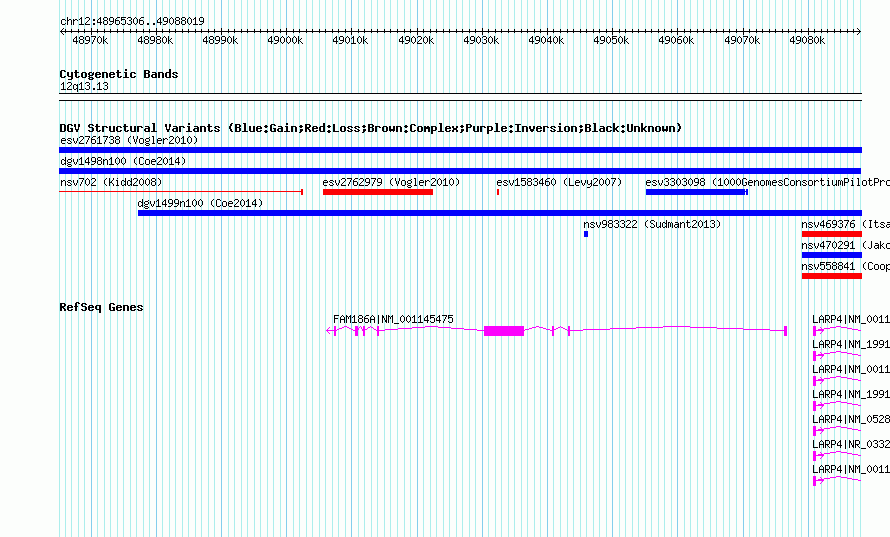This screenshot has height=537, width=890.
Task: Click the blue gain bar under dgv1498n100
Action: (x=460, y=171)
